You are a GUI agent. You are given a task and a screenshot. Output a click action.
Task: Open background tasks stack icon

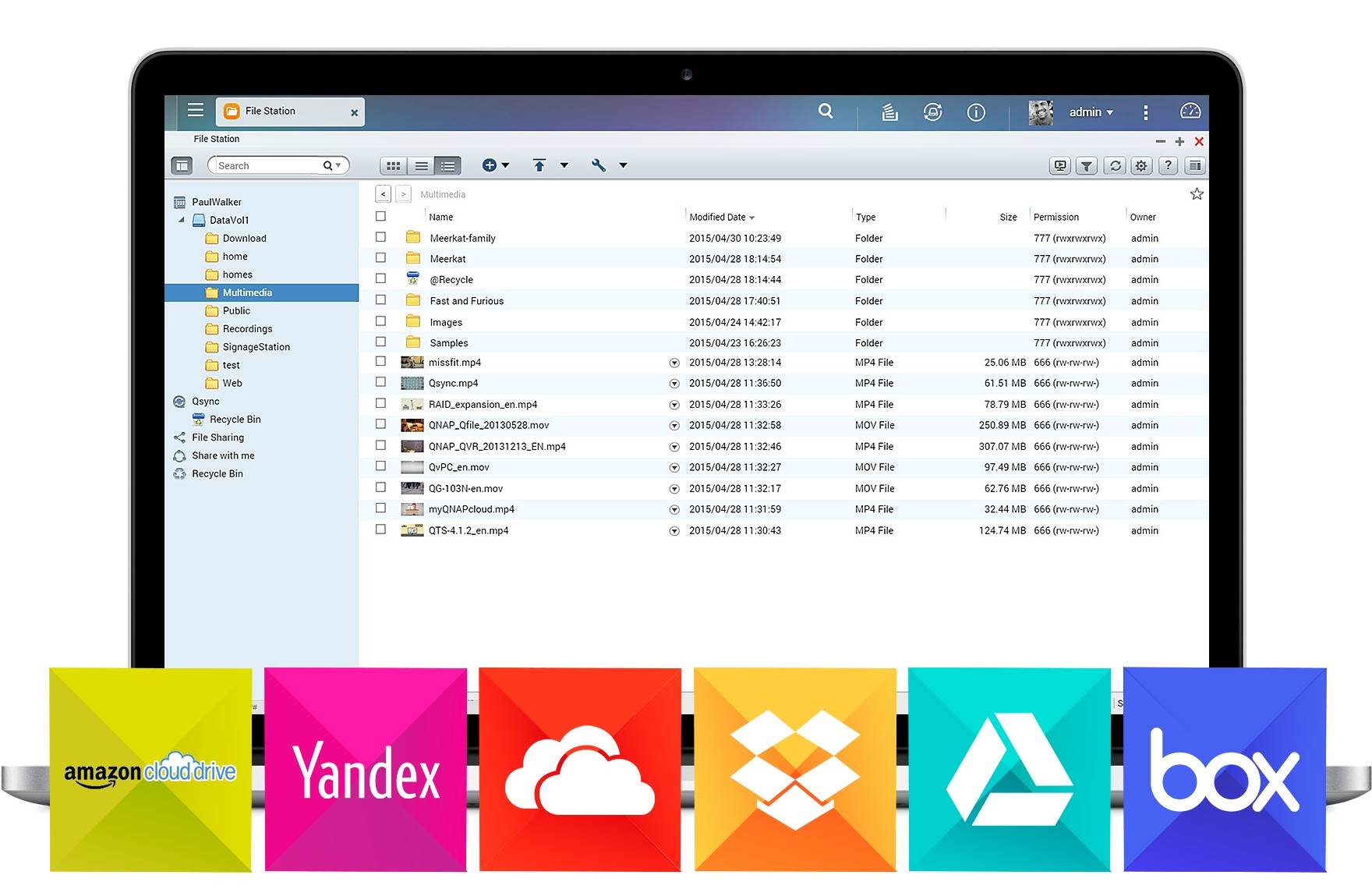pos(889,112)
